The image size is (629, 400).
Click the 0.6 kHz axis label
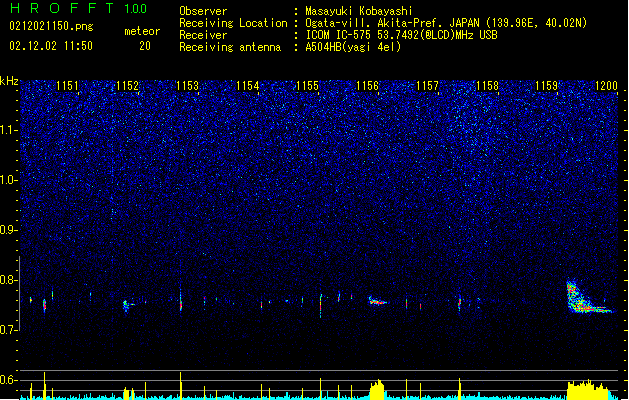point(9,380)
